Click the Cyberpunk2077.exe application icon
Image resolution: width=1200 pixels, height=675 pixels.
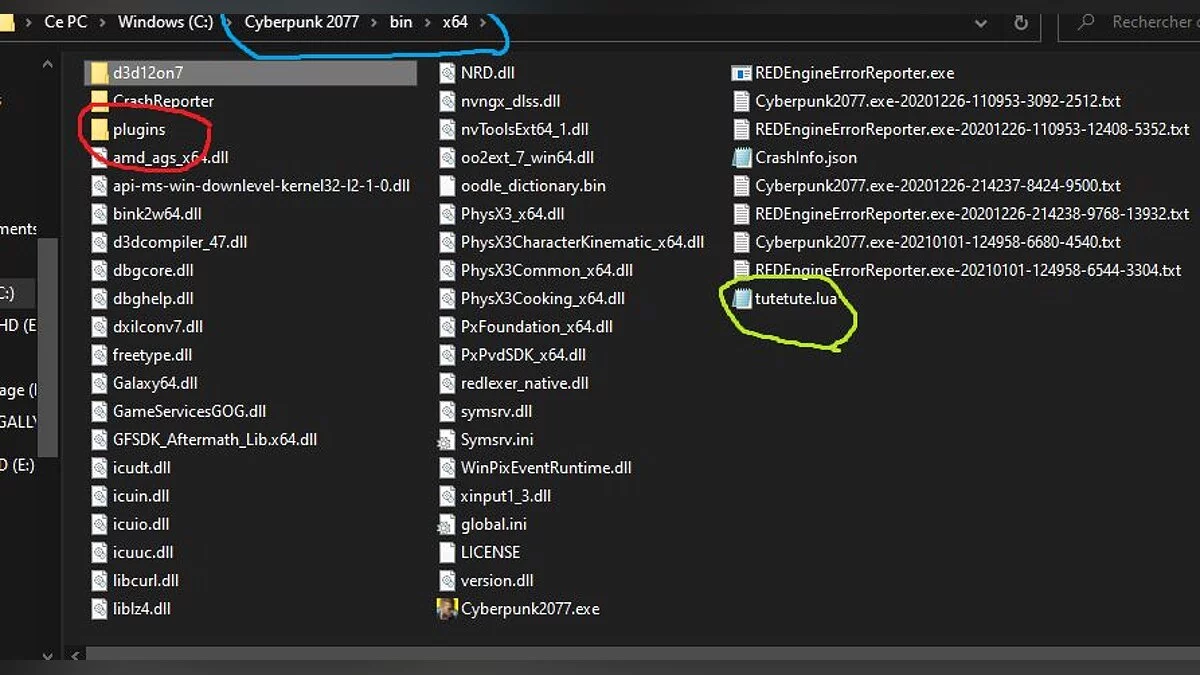447,608
